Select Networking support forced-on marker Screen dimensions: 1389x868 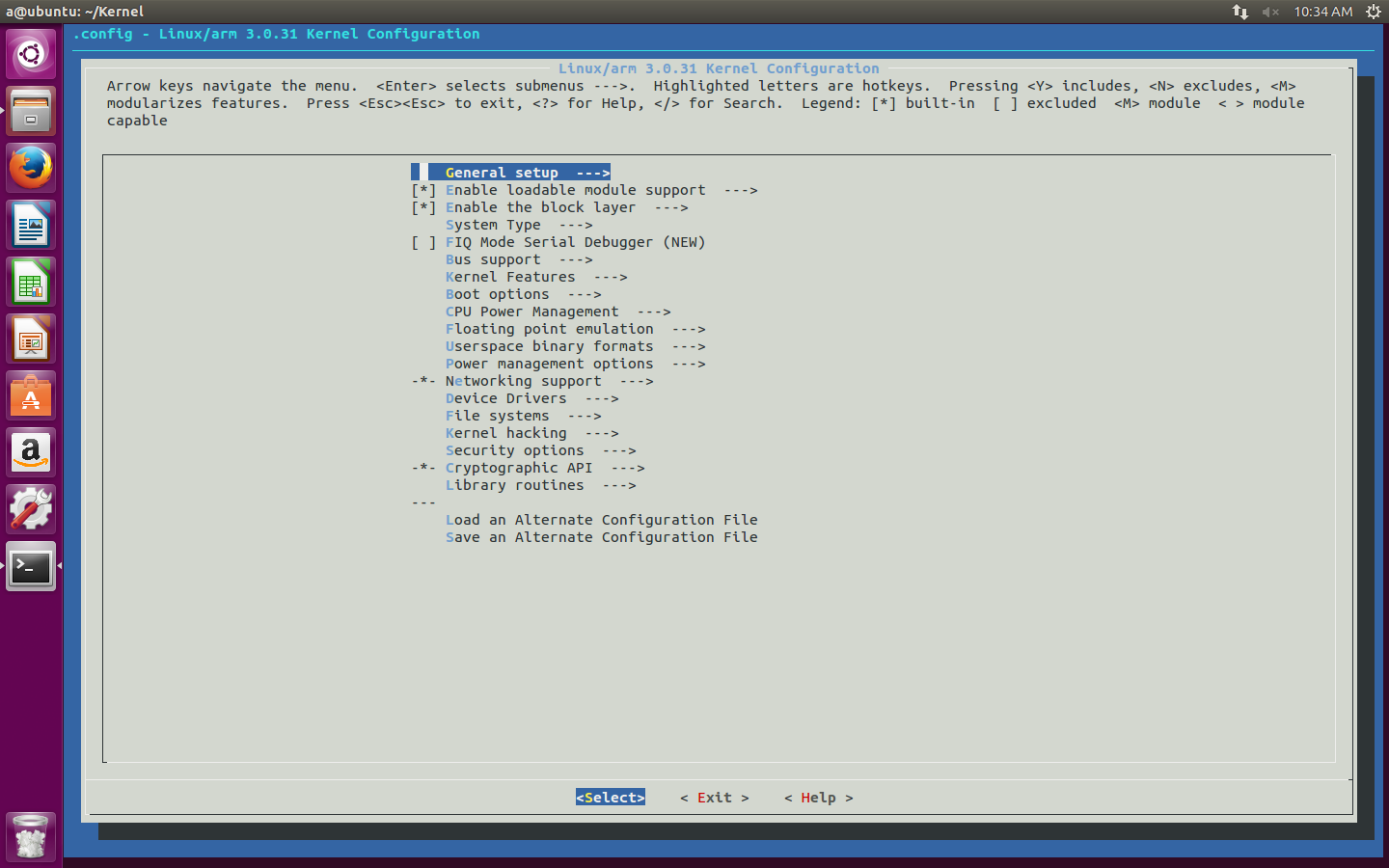[423, 381]
